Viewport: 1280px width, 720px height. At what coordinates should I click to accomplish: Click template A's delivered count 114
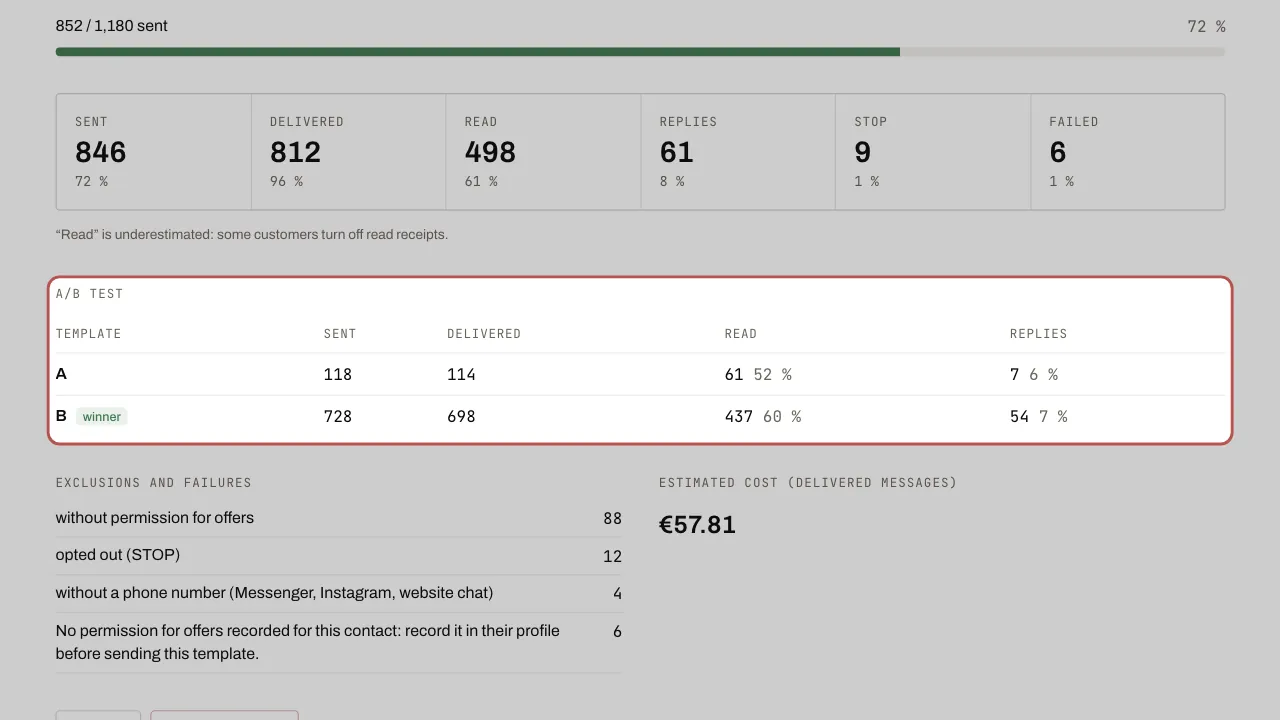click(x=461, y=375)
